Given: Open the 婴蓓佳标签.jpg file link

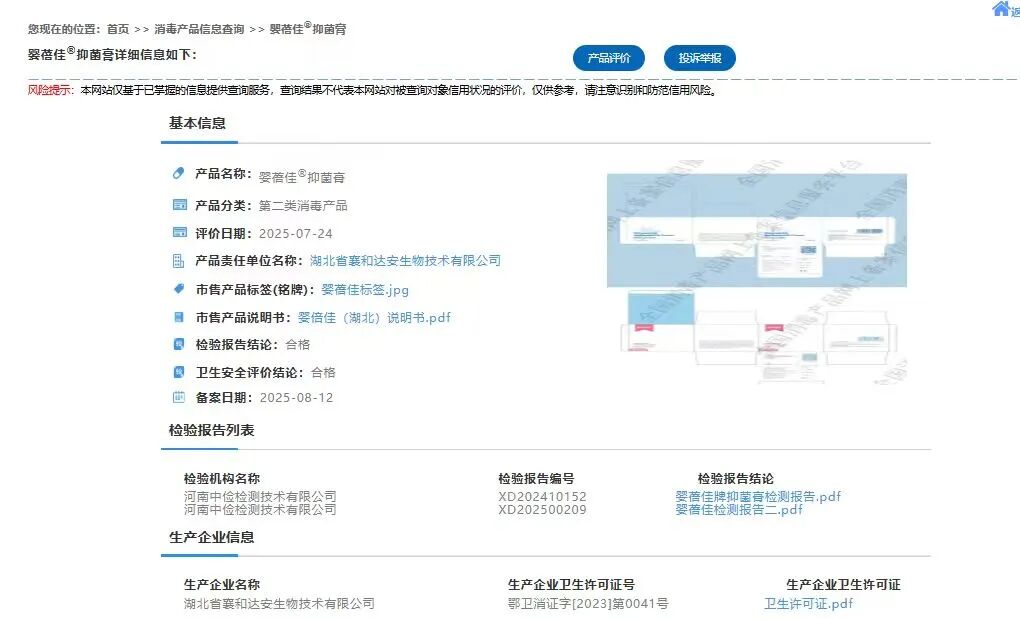Looking at the screenshot, I should coord(364,290).
